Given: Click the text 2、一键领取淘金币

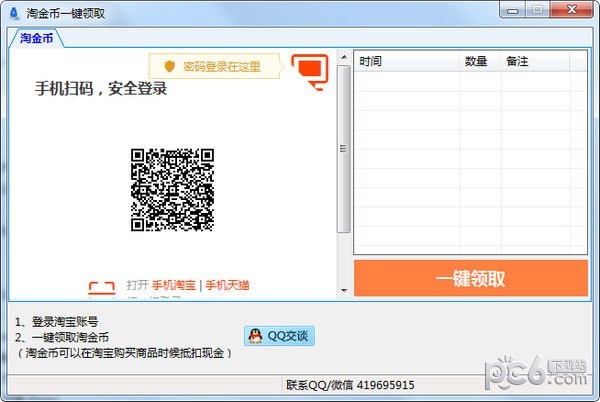Looking at the screenshot, I should (x=62, y=337).
